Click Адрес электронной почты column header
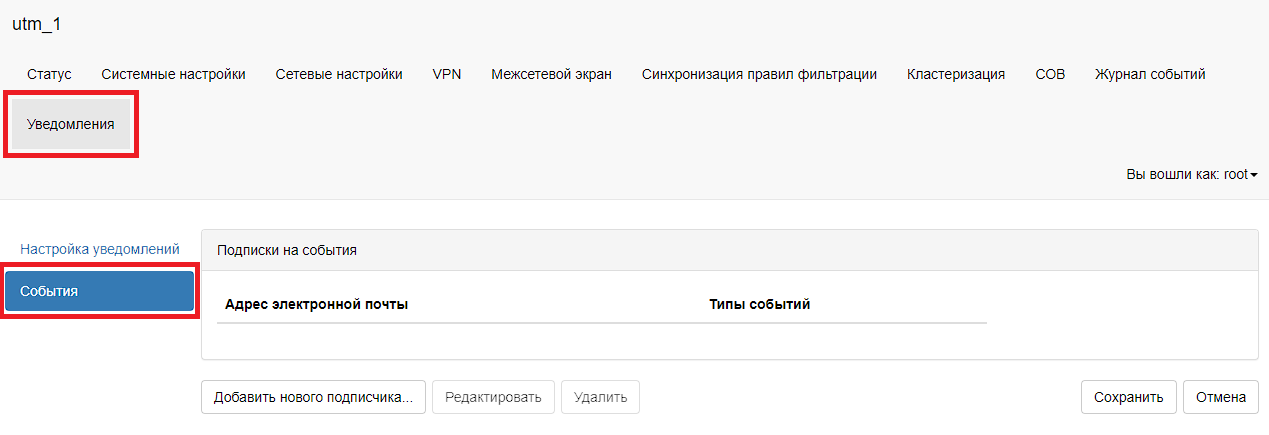The height and width of the screenshot is (435, 1269). pyautogui.click(x=317, y=304)
